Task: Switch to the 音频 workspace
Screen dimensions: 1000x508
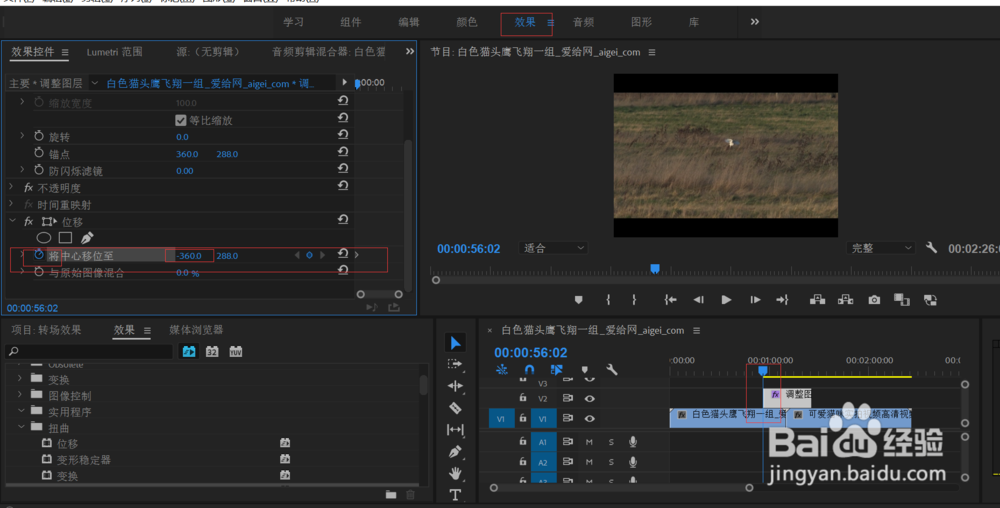Action: [583, 22]
